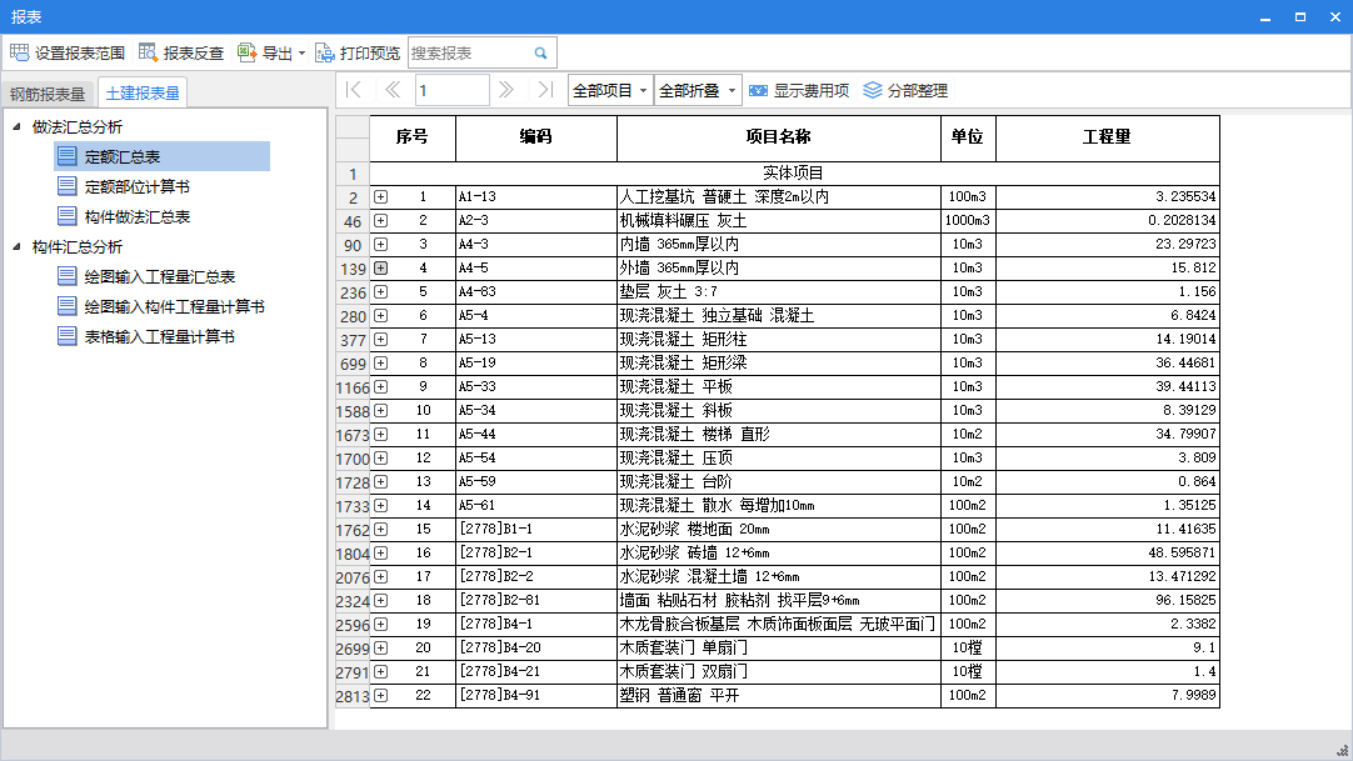Screen dimensions: 1353x761
Task: Expand row [2778]B4-20 单扇门
Action: pos(381,648)
